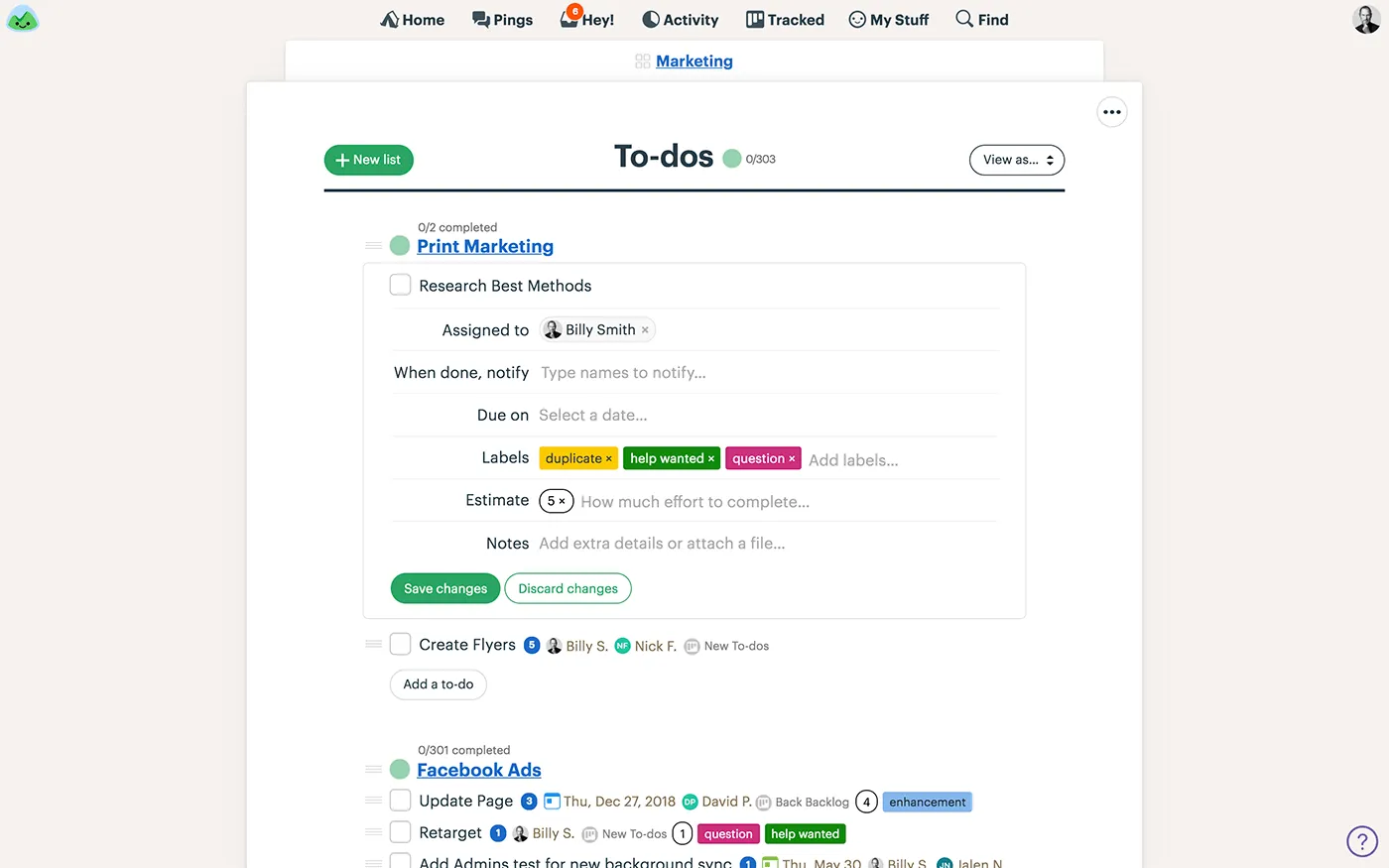This screenshot has height=868, width=1389.
Task: Click the Research Best Methods title text
Action: coord(505,286)
